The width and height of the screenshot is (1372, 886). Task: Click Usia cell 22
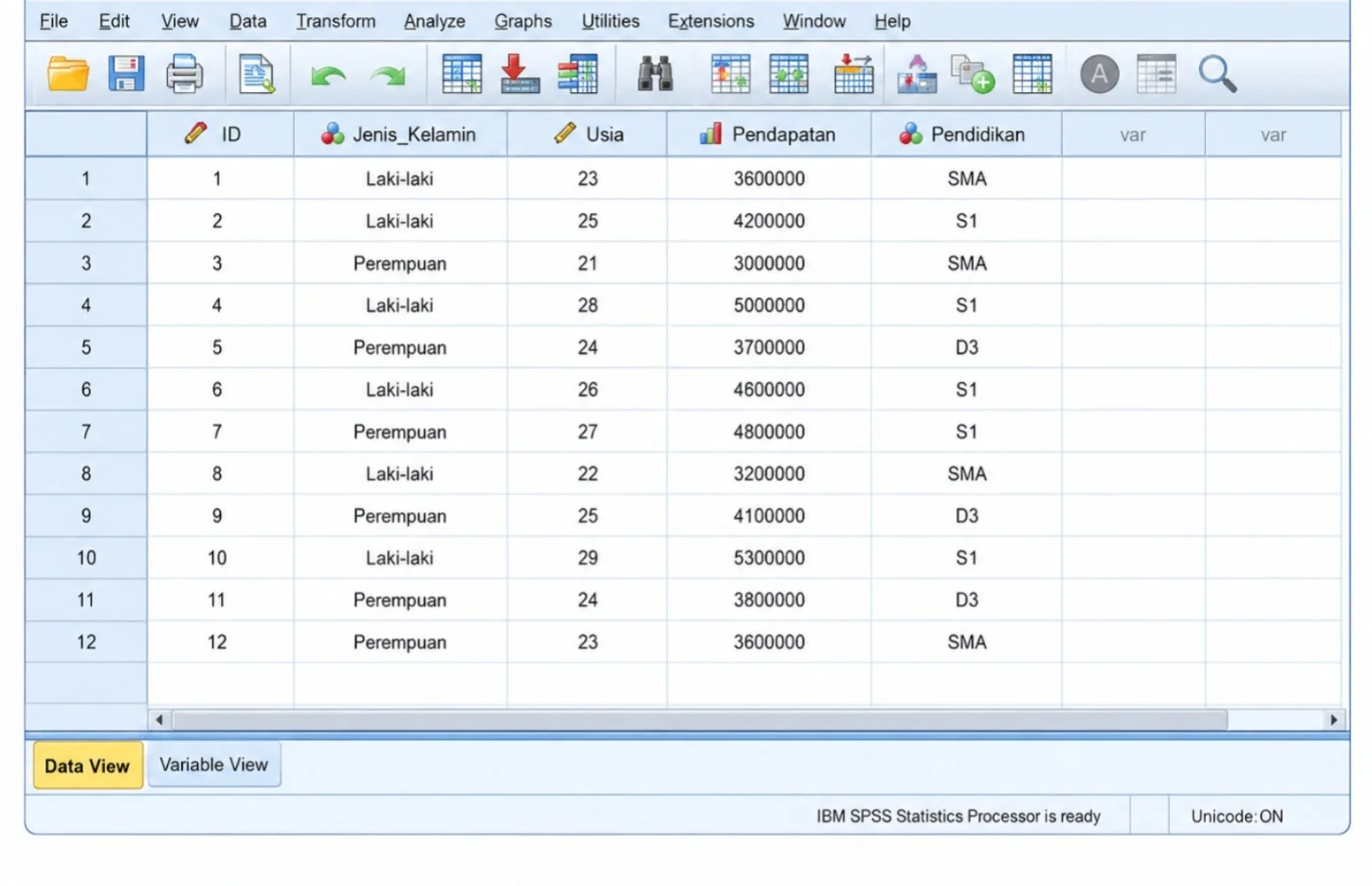pos(587,473)
